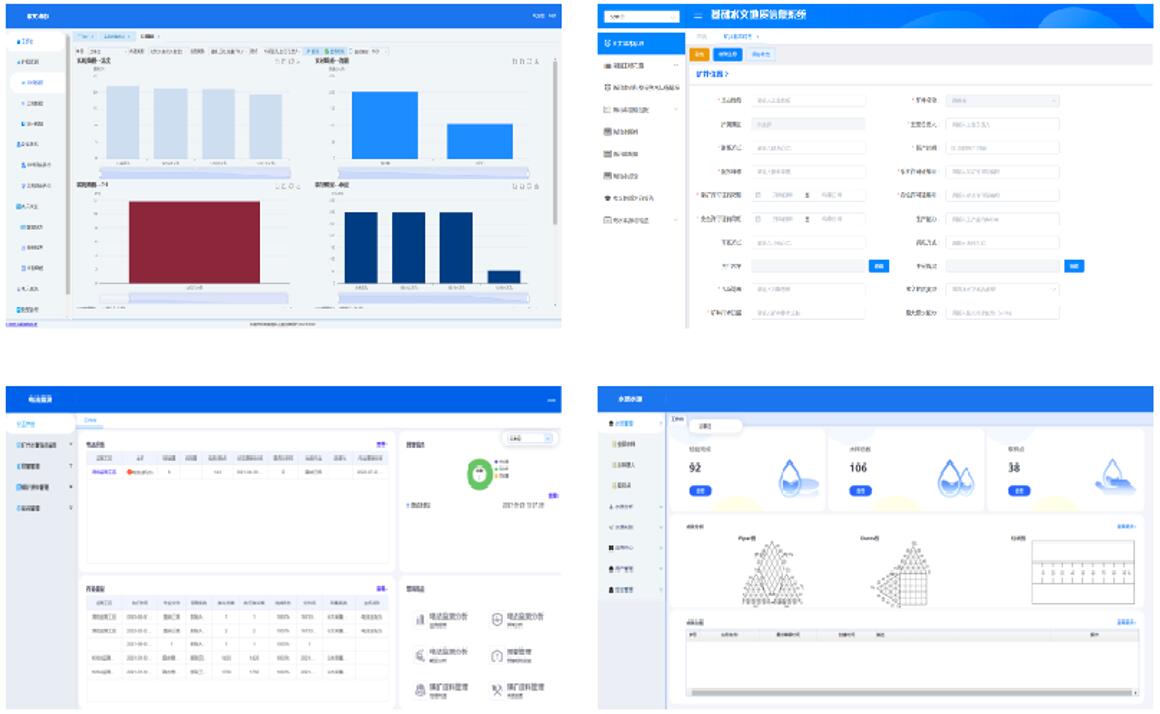Expand the sidebar item with the ellipsis indicator
Viewport: 1160px width, 714px height.
[x=640, y=66]
